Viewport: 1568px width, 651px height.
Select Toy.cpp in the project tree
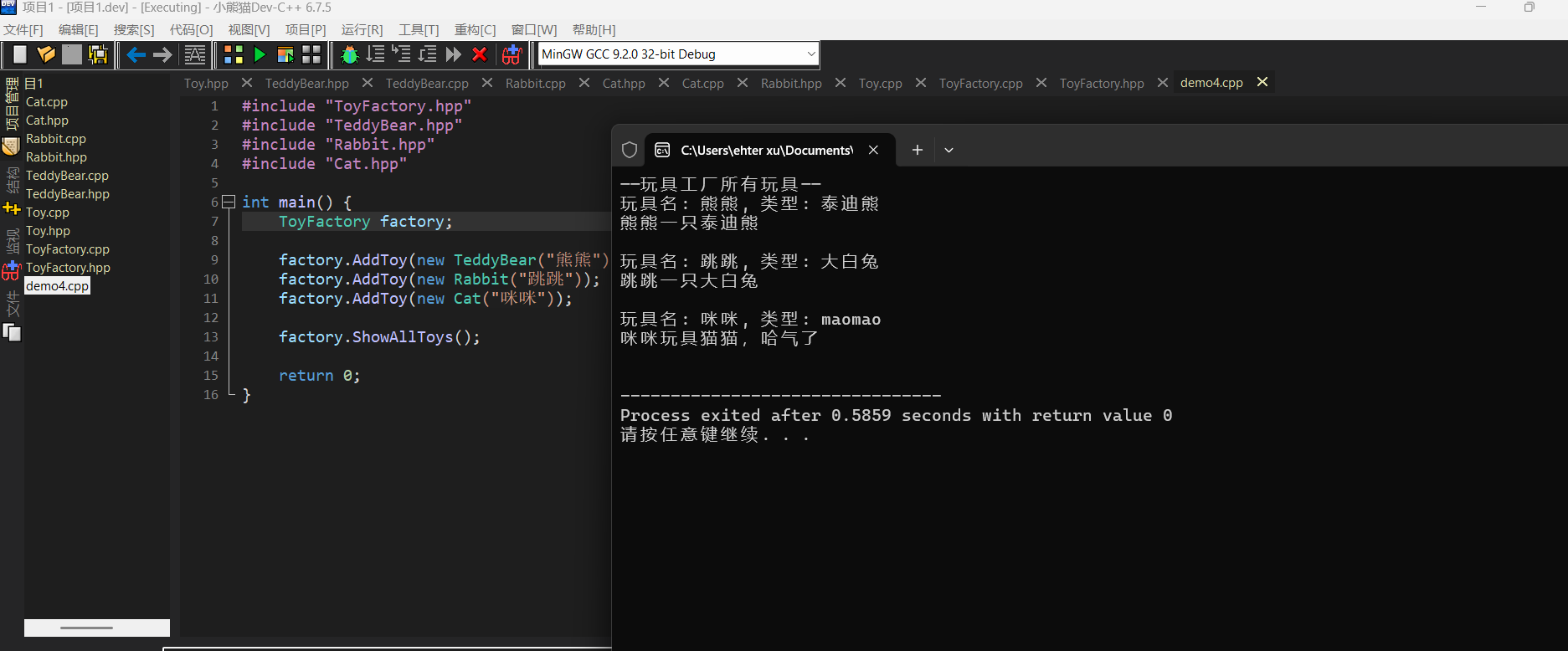[x=48, y=213]
